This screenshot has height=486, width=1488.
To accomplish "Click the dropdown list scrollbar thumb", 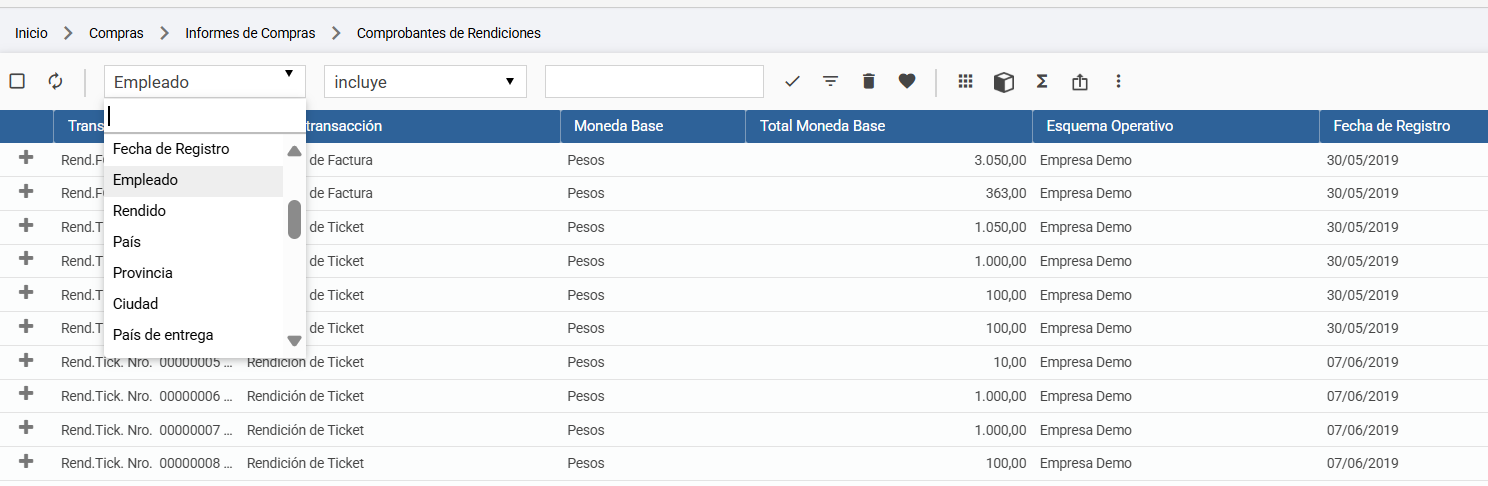I will (294, 220).
